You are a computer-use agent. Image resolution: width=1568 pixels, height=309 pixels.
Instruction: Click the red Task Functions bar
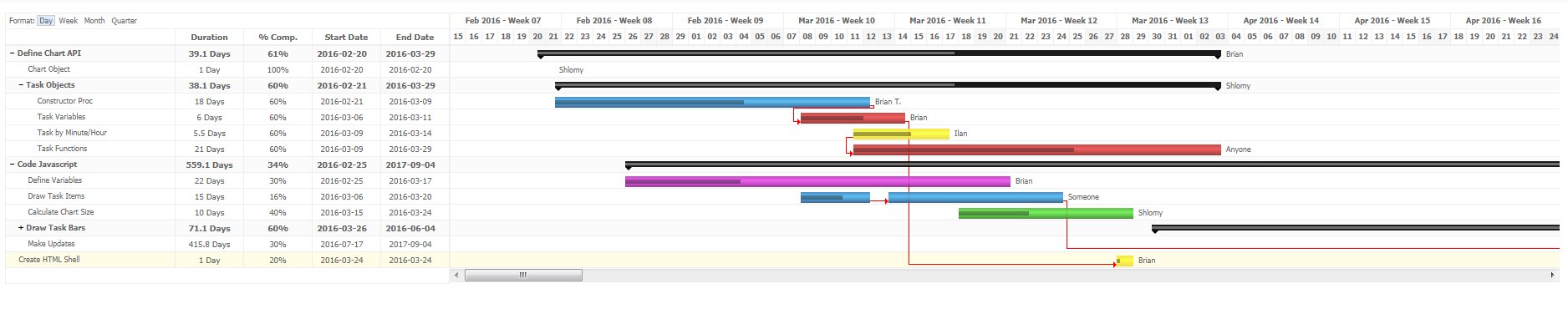pos(1037,149)
